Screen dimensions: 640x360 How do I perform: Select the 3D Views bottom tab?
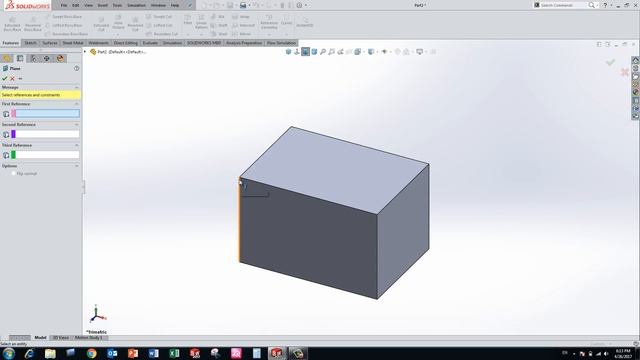click(61, 338)
